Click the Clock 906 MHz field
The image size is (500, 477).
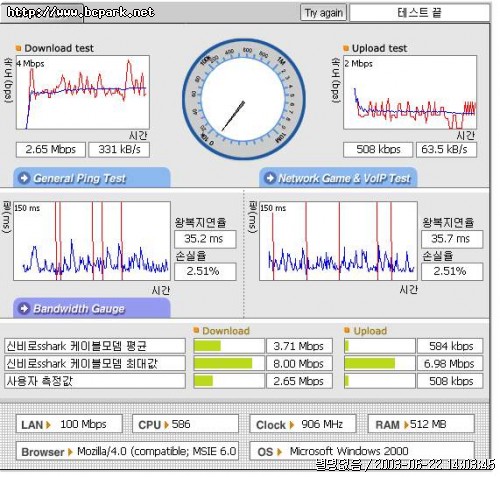303,424
